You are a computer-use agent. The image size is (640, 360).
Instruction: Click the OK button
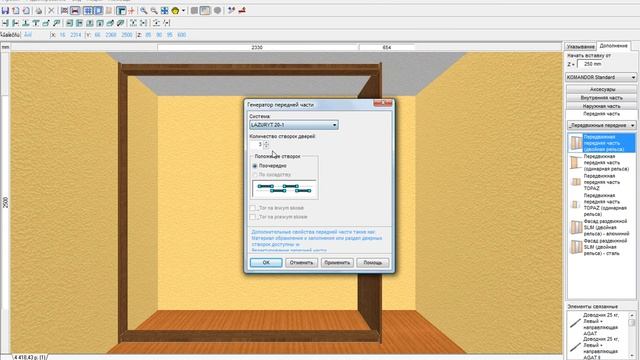click(266, 263)
